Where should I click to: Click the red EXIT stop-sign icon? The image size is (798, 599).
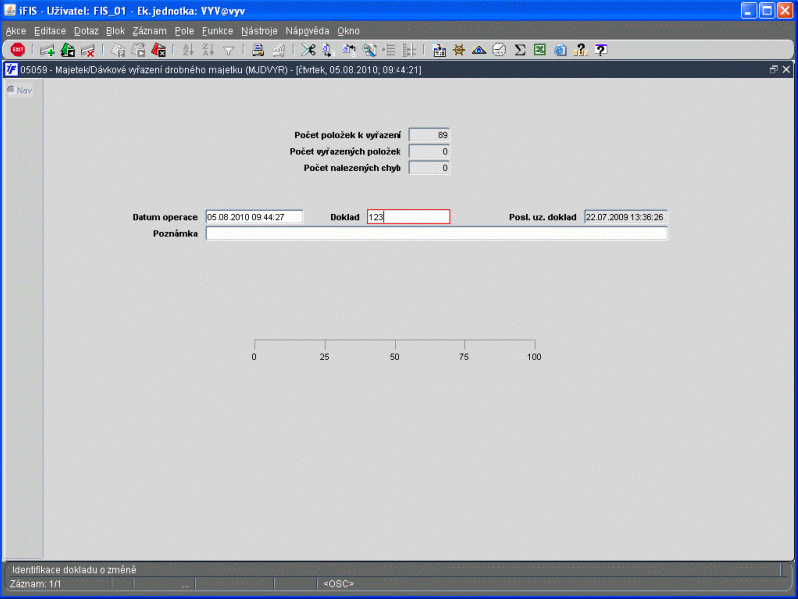click(18, 50)
